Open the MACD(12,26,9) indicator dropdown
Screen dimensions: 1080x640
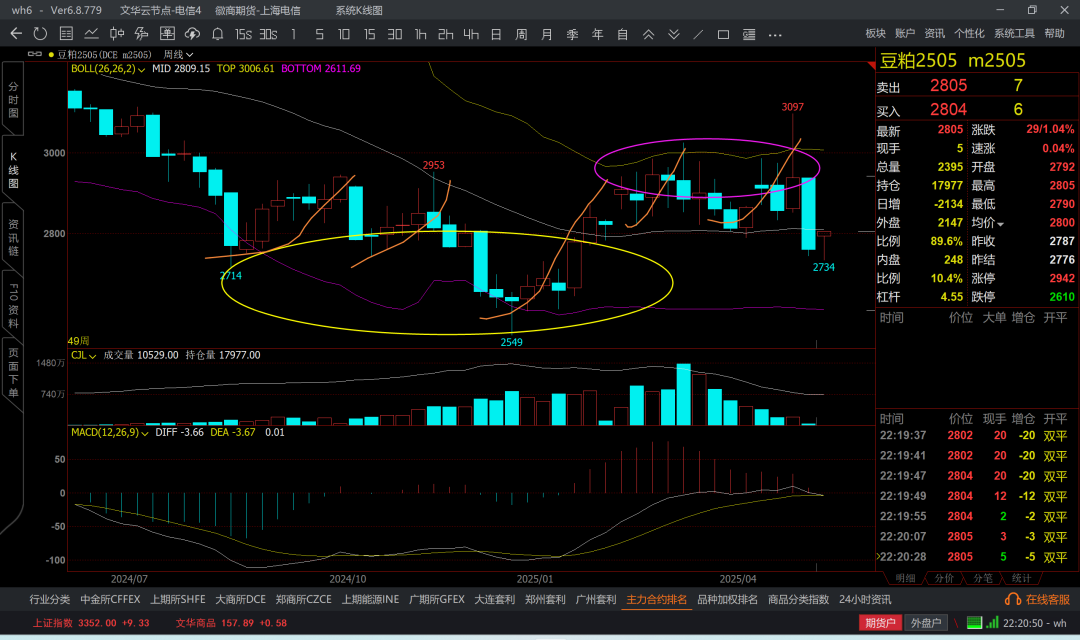110,433
